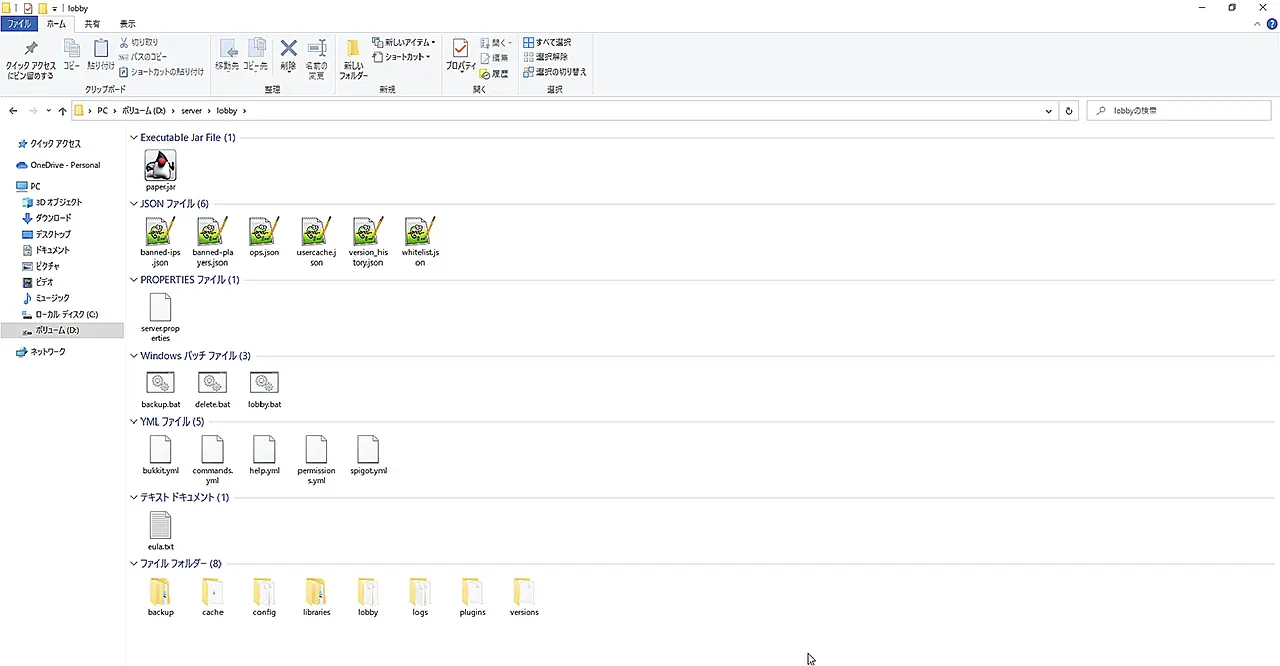Select the eula.txt text document

160,525
